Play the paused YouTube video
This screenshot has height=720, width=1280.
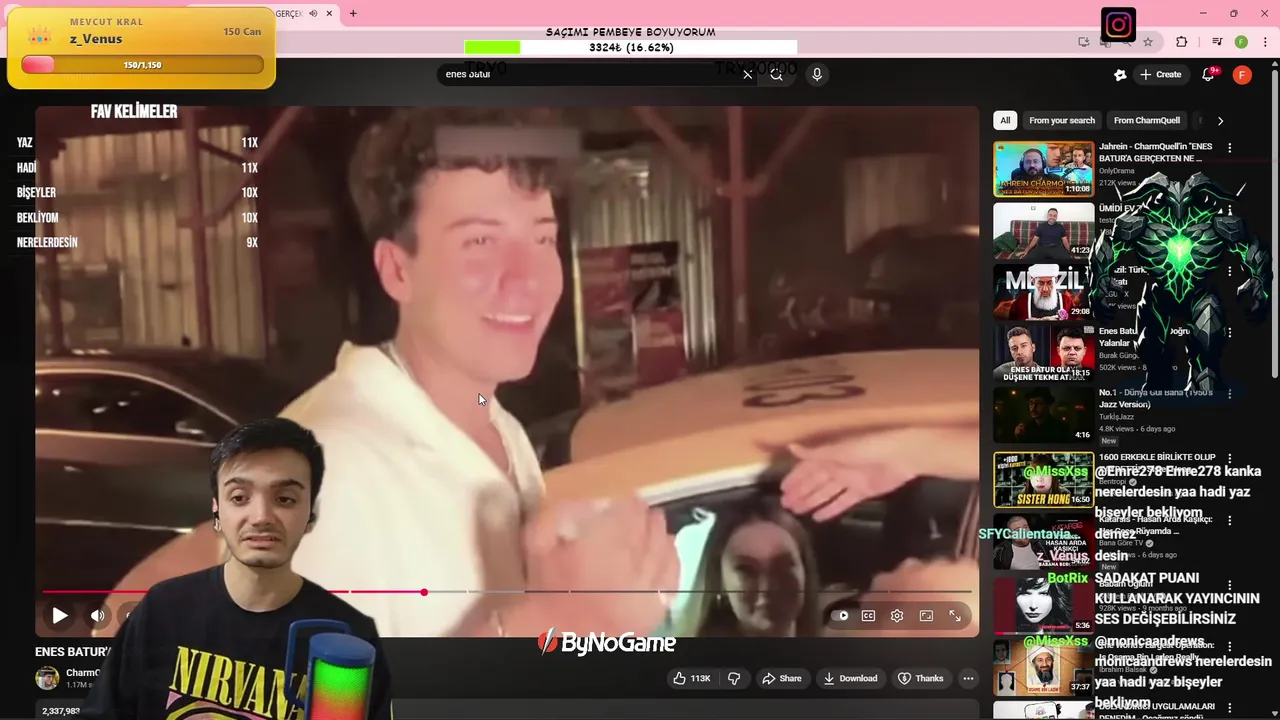tap(60, 615)
